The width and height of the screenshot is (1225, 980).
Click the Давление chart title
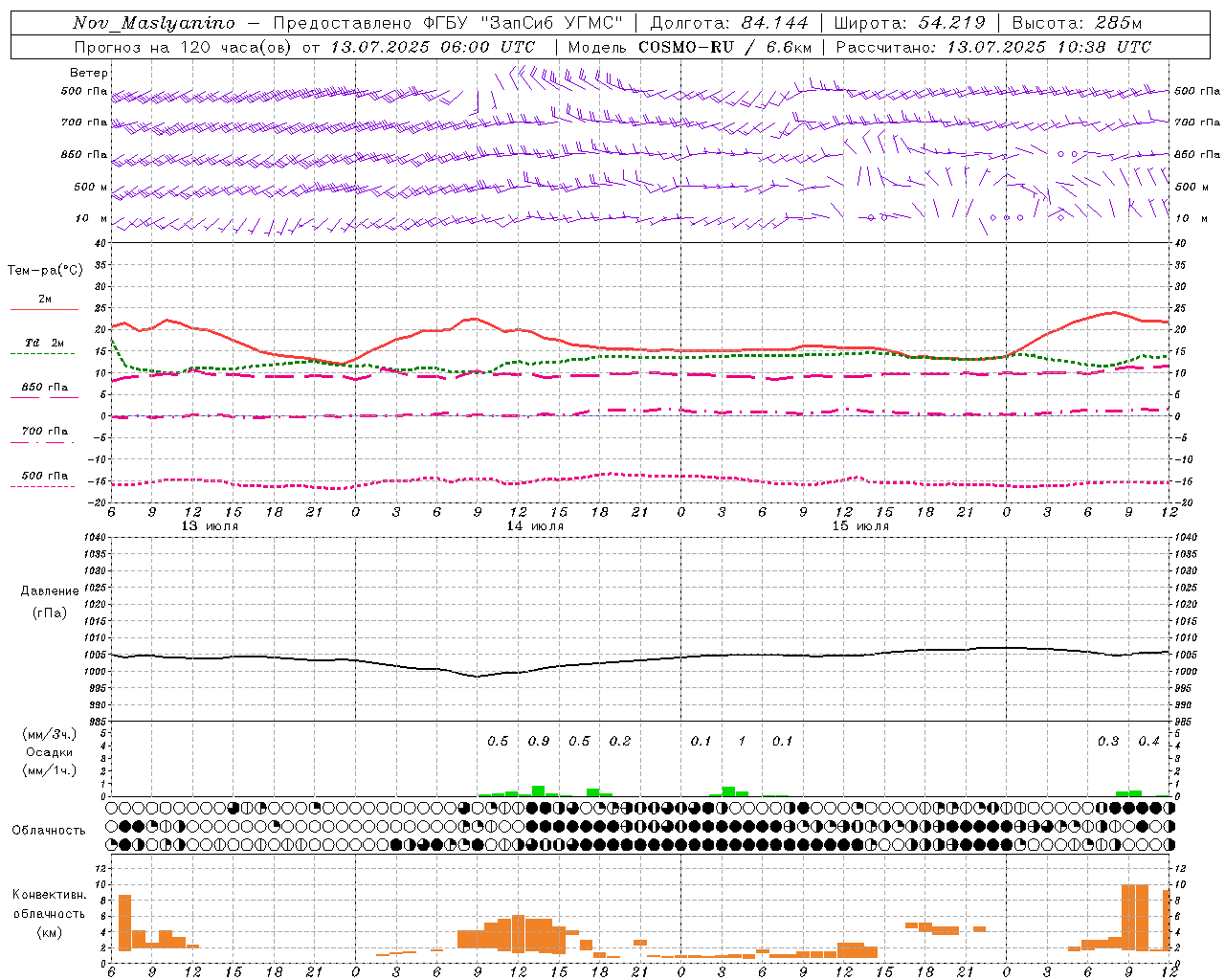[x=49, y=591]
